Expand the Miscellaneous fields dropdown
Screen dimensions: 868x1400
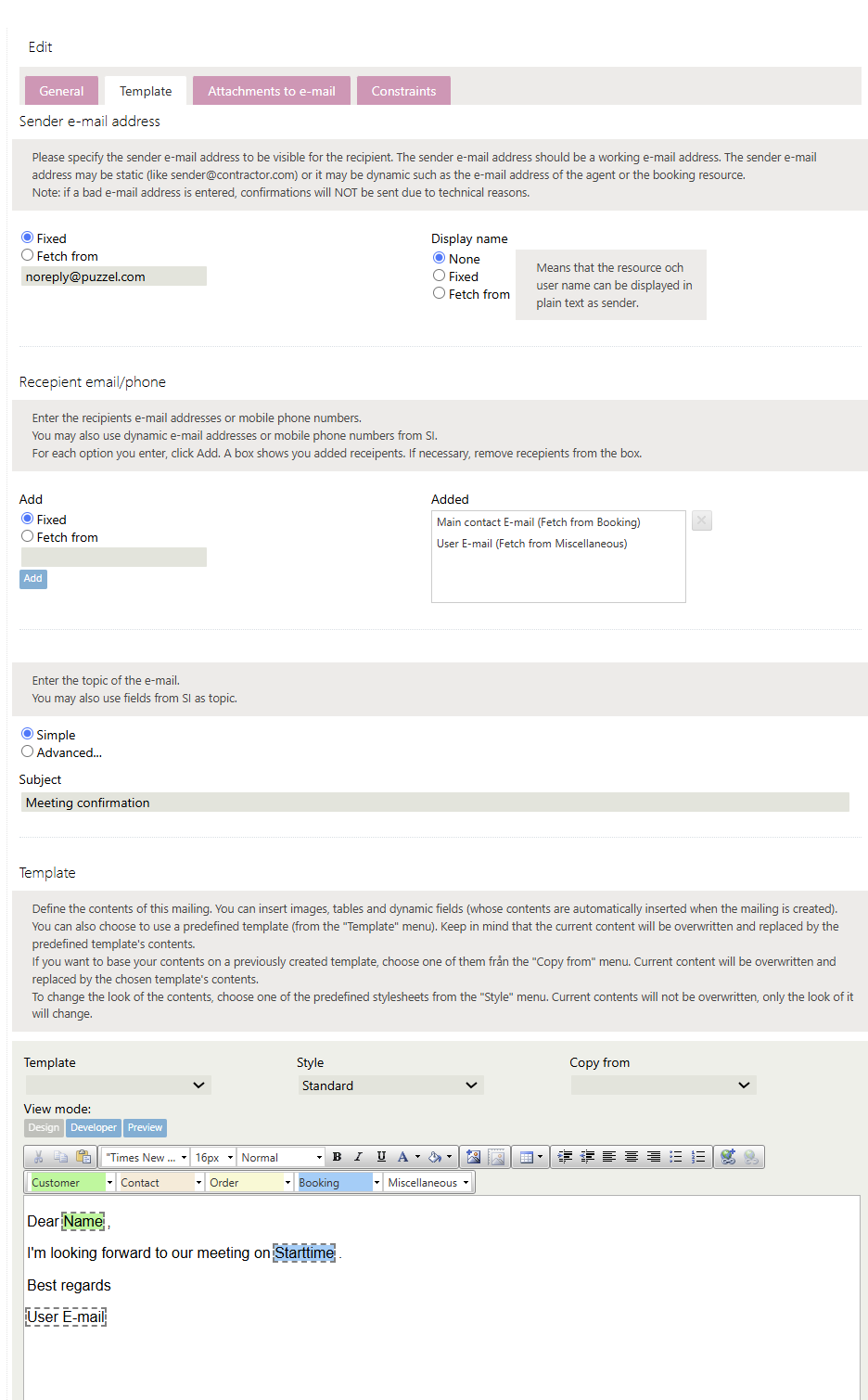(428, 1183)
